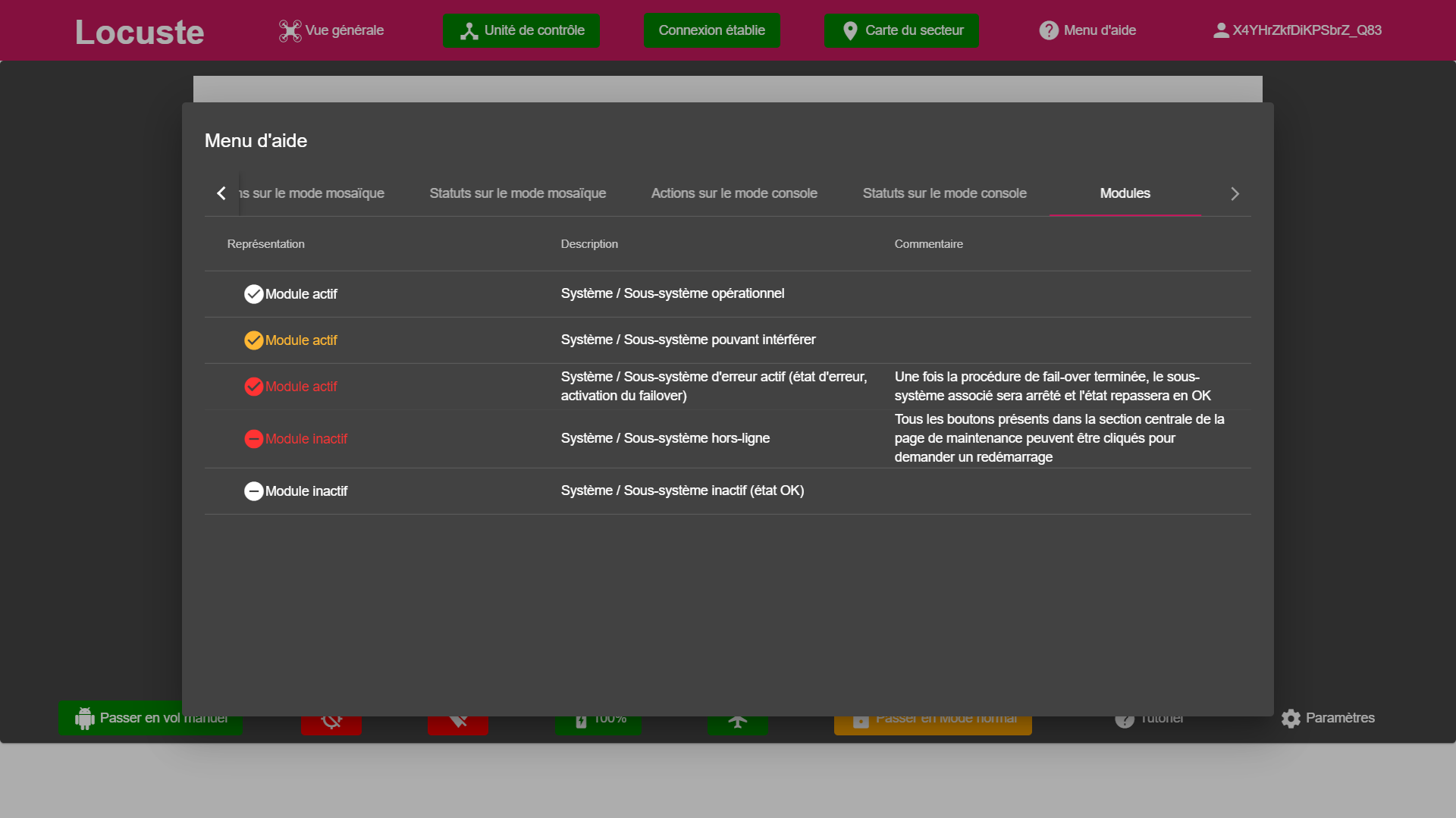Open user X4YHrZkfDiKPSbrZ_Q83 profile
The image size is (1456, 818).
coord(1296,31)
